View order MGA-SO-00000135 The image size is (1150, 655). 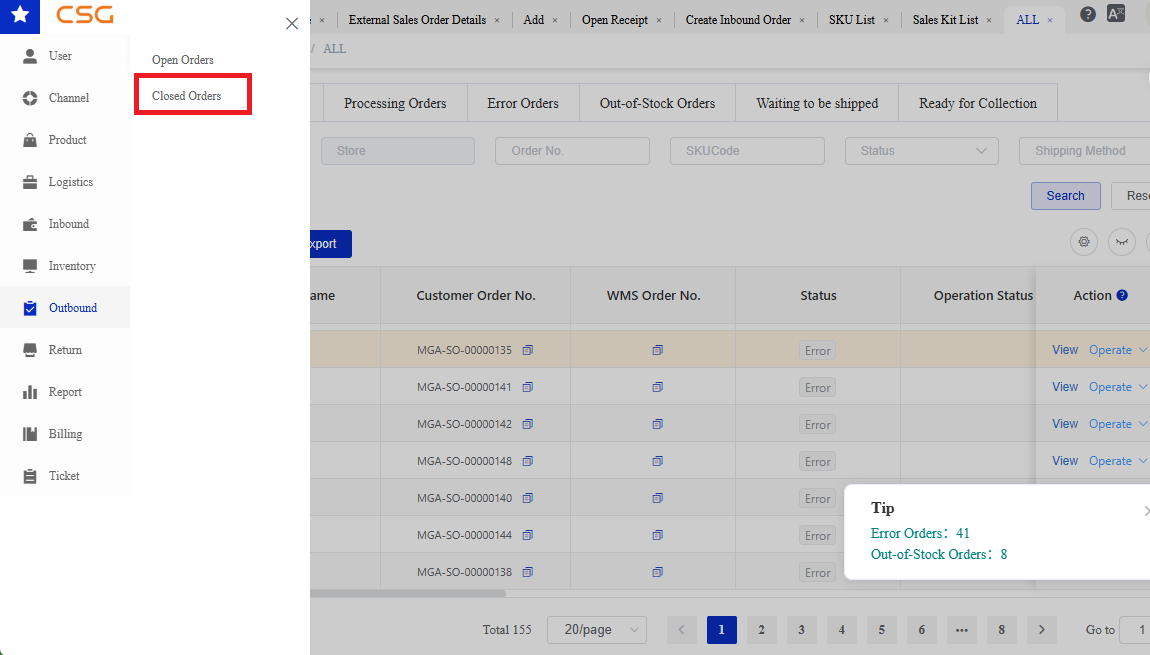pyautogui.click(x=1064, y=350)
